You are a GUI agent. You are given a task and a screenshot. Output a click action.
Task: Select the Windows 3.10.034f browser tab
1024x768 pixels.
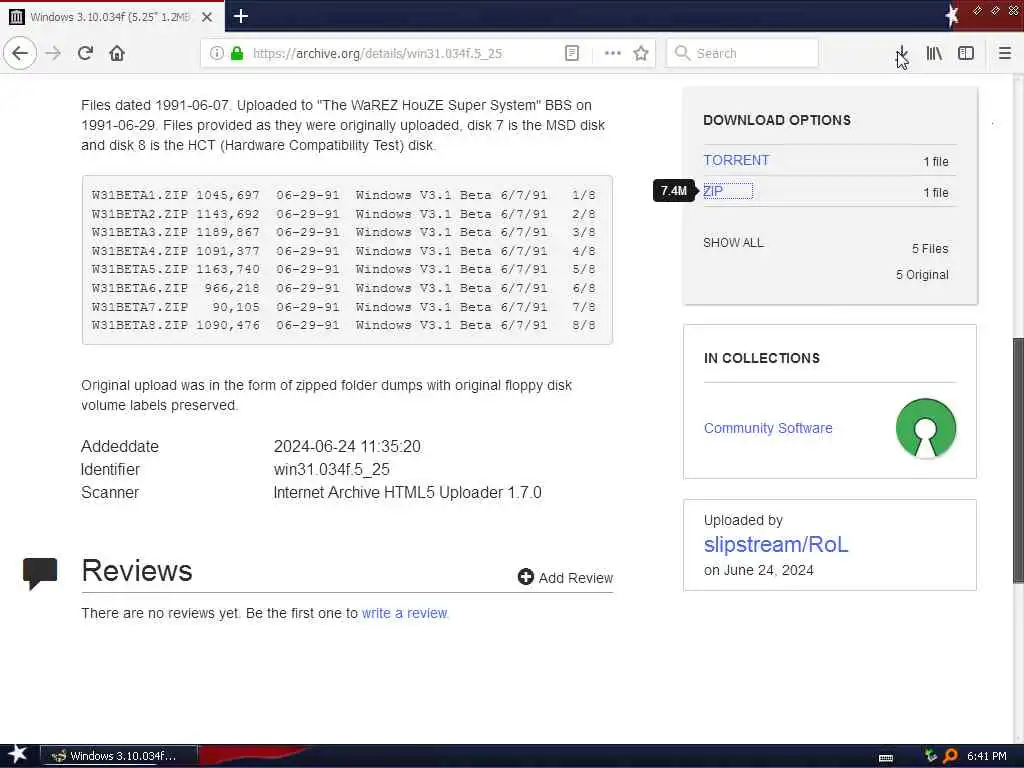(112, 17)
